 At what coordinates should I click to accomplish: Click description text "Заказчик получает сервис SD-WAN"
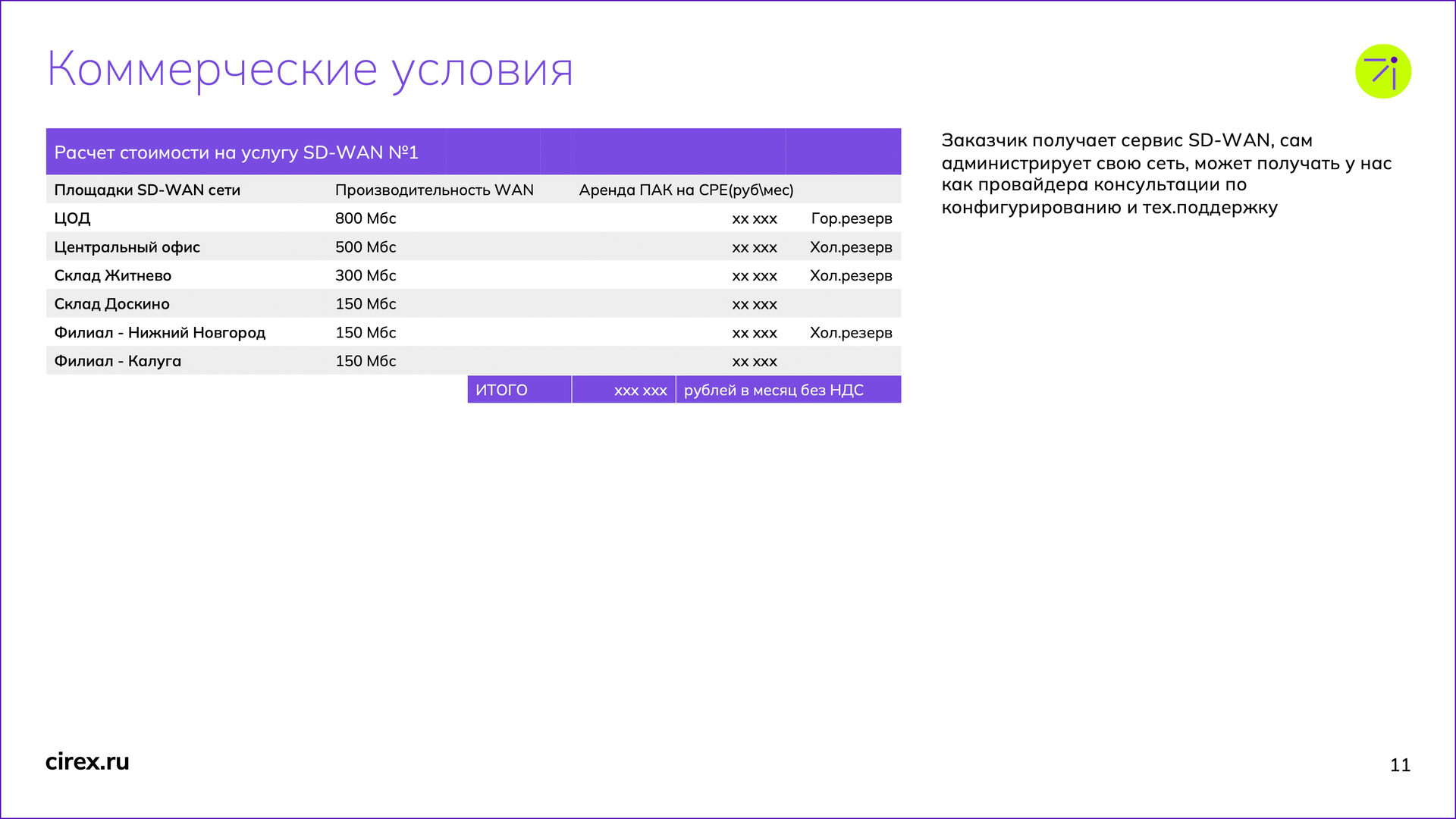[x=1105, y=140]
